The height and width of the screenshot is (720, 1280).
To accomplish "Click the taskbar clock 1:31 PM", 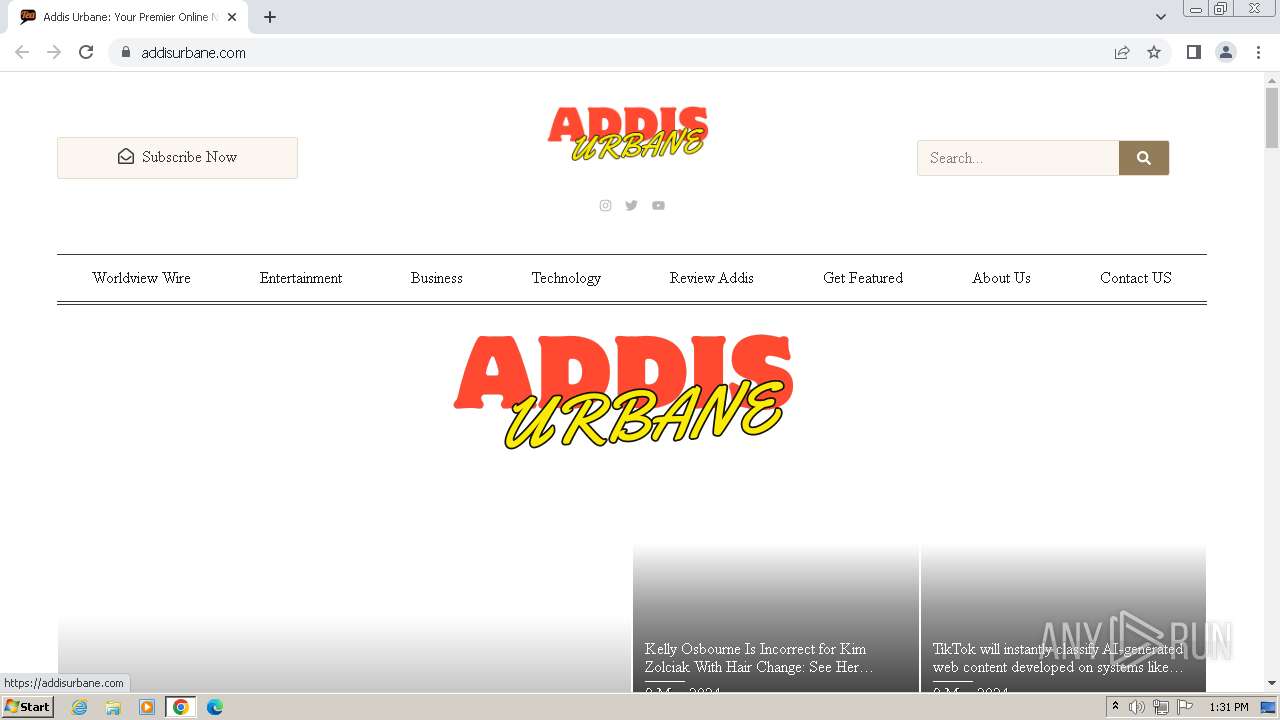I will [1229, 707].
